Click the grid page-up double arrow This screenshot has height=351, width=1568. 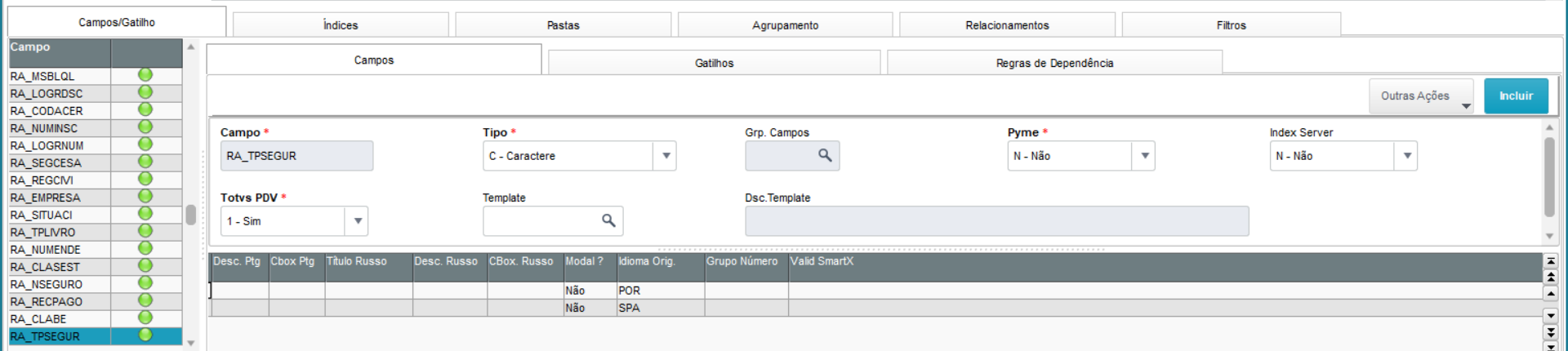click(1551, 278)
